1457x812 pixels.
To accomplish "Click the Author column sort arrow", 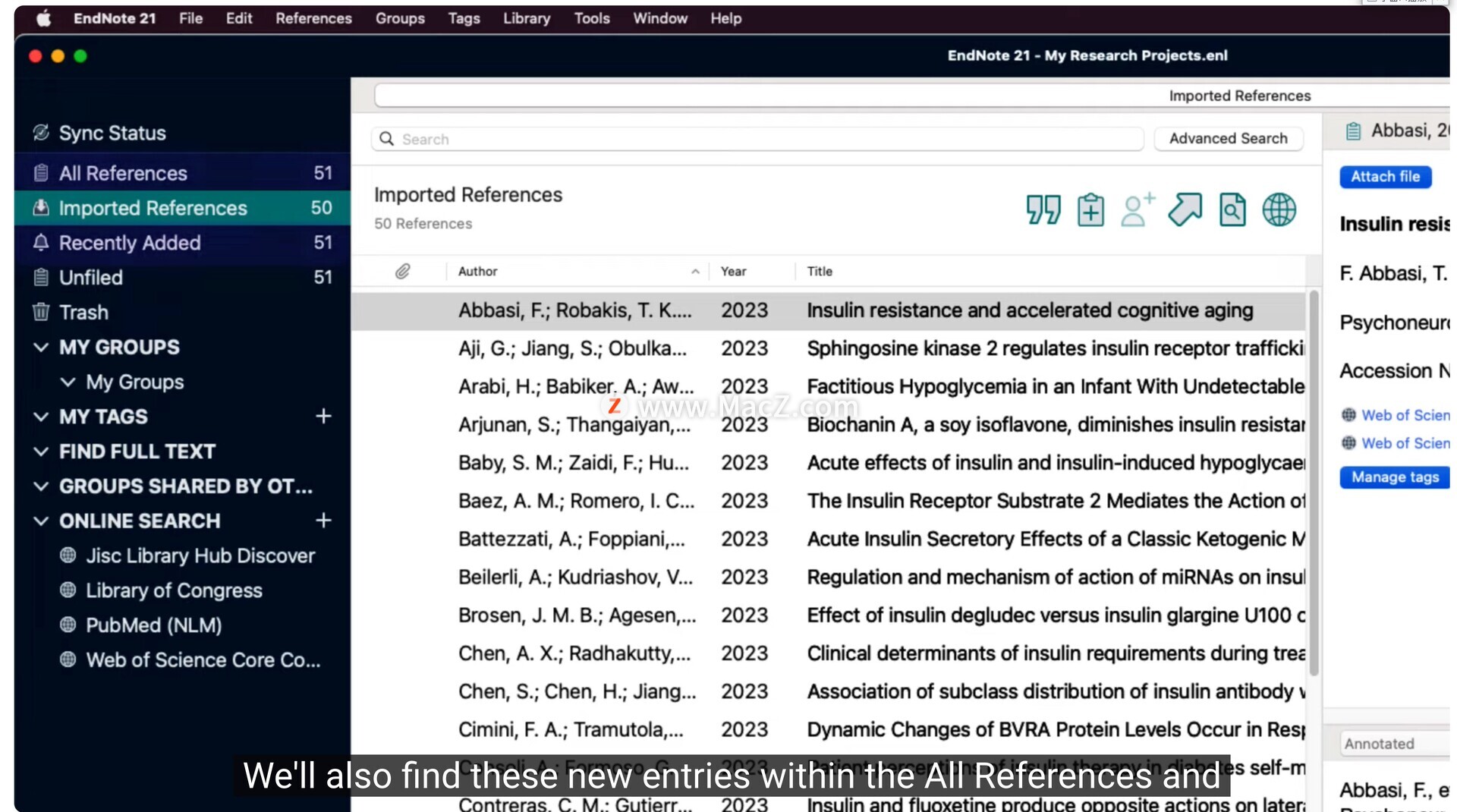I will point(695,271).
